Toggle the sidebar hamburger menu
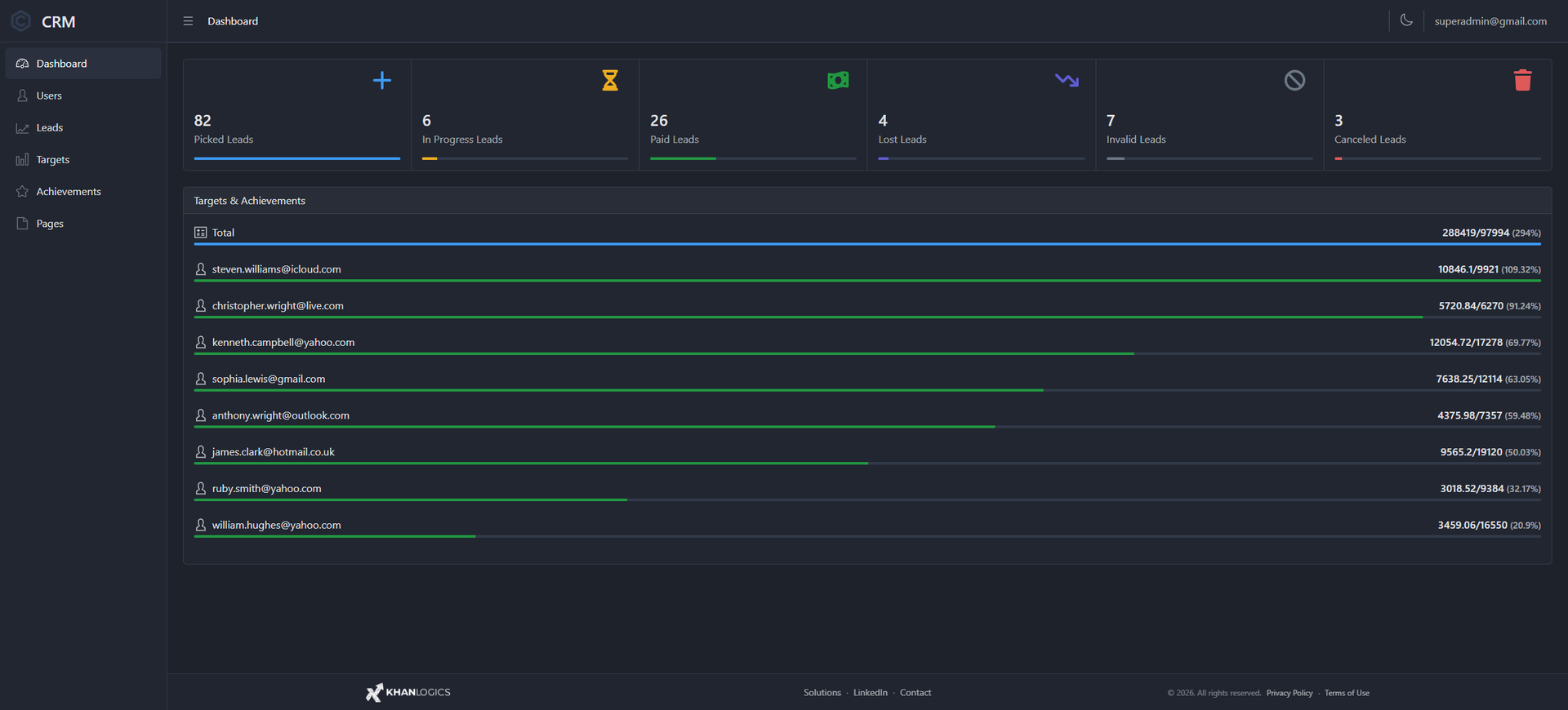 click(x=188, y=21)
